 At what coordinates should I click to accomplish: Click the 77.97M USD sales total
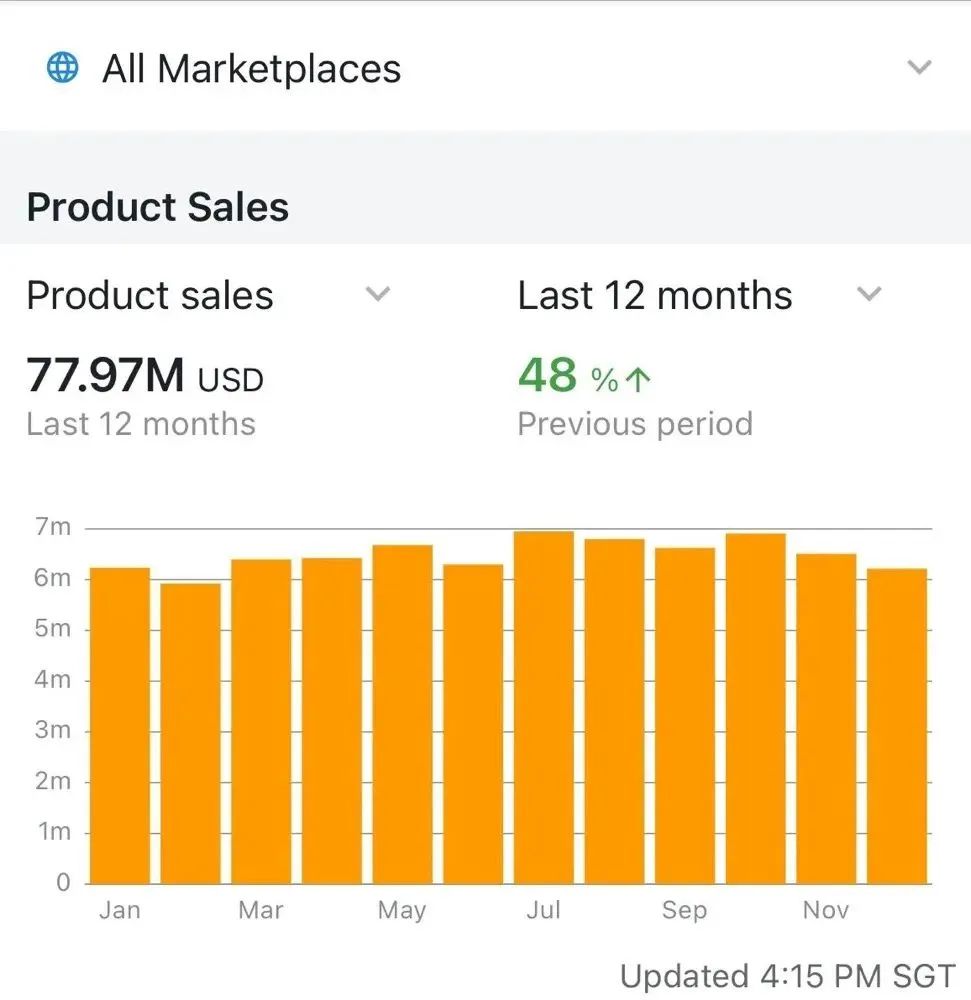144,376
